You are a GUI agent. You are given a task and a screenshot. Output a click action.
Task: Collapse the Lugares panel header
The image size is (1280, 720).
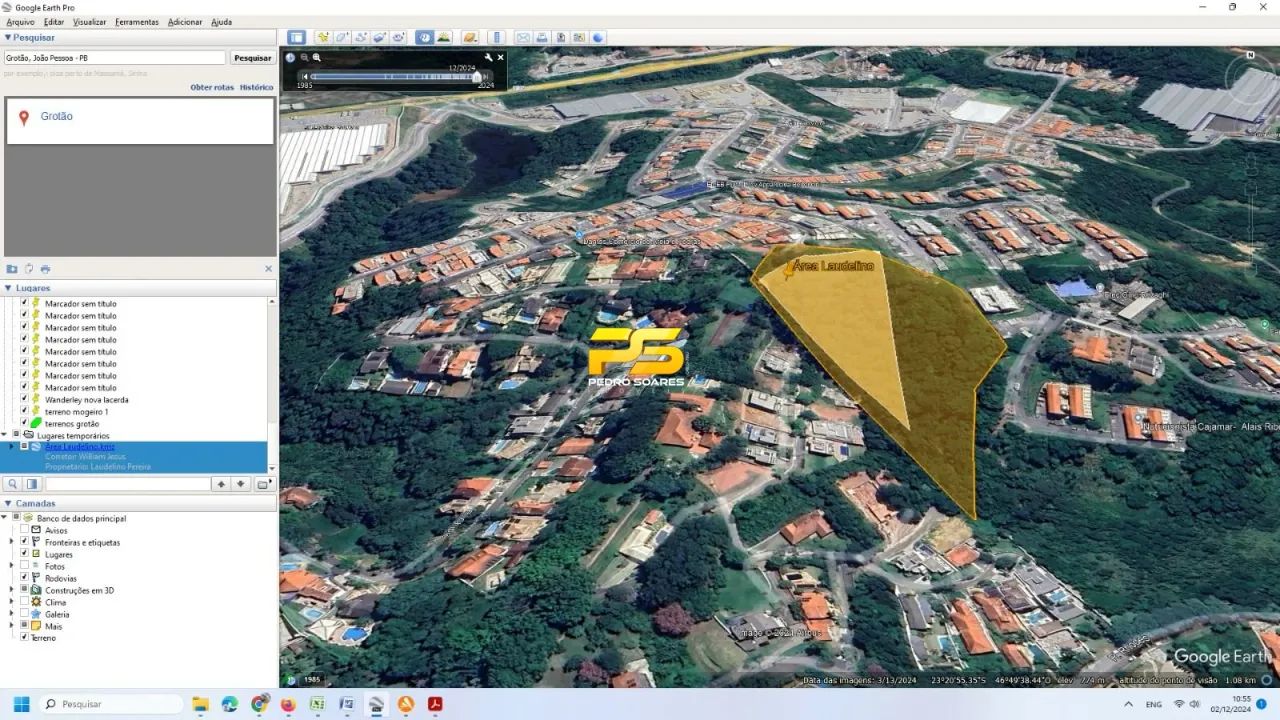pyautogui.click(x=139, y=288)
